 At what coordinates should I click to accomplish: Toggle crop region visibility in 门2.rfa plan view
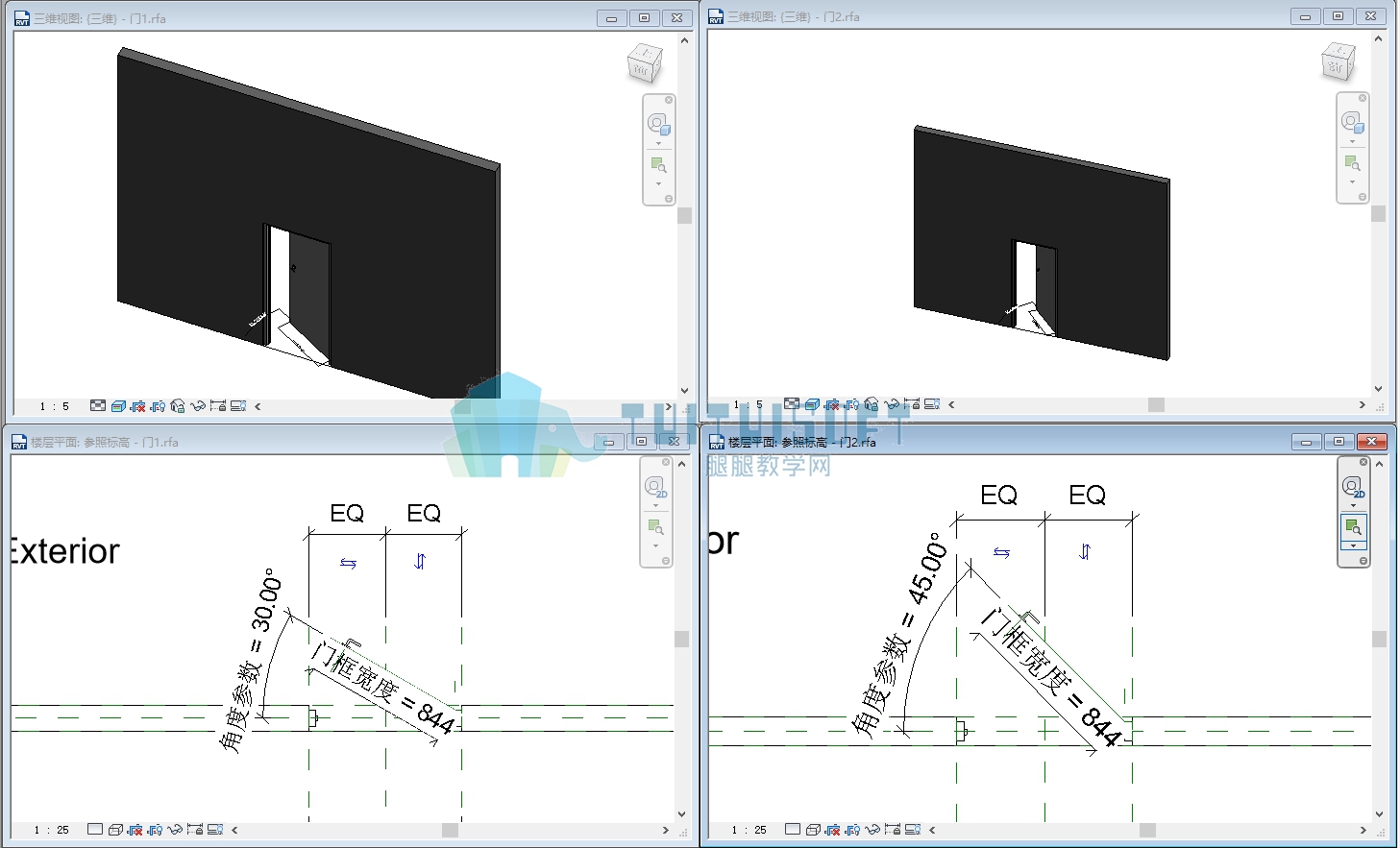pos(852,830)
